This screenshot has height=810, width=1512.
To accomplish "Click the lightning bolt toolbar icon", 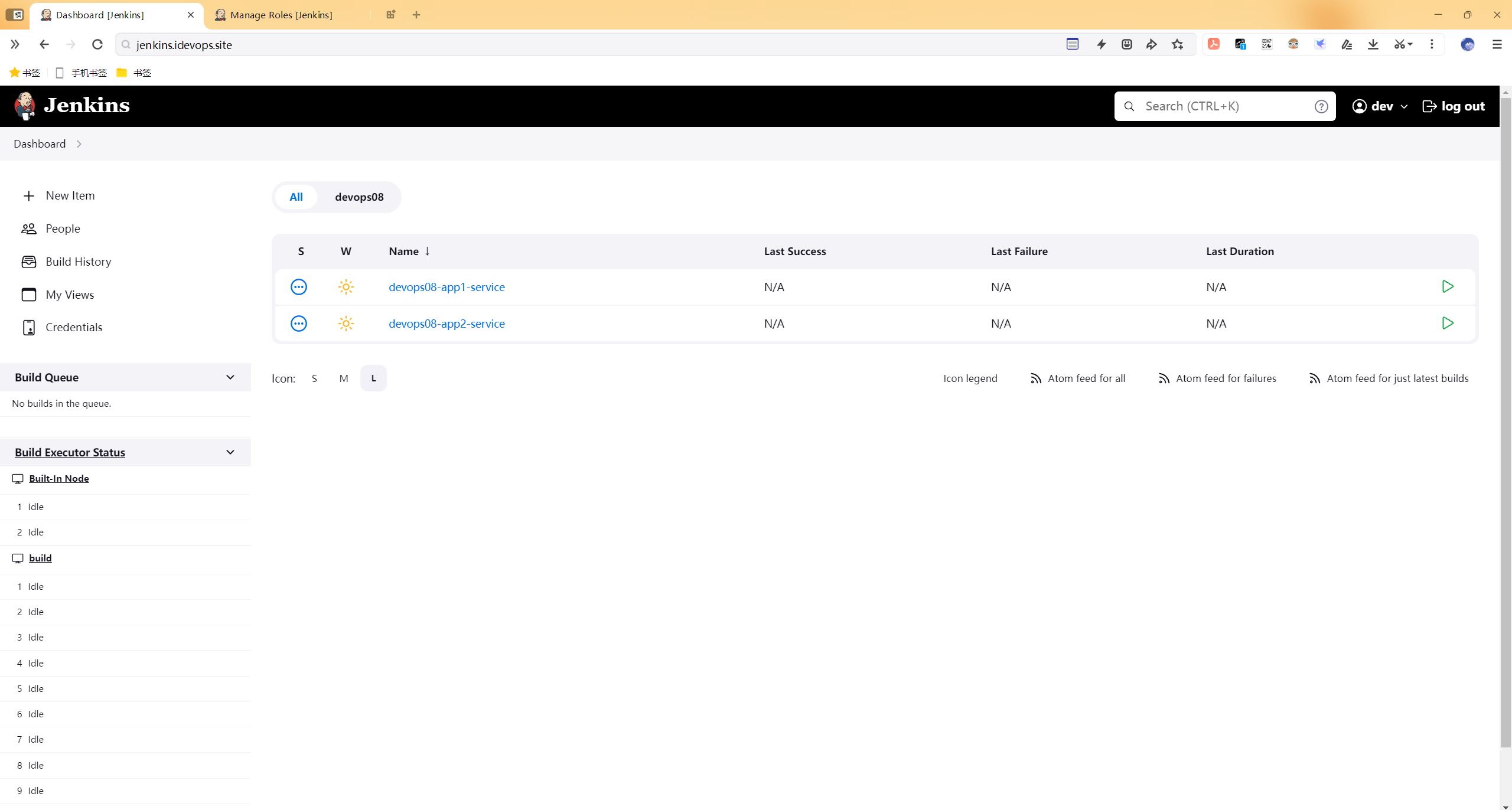I will pyautogui.click(x=1102, y=44).
